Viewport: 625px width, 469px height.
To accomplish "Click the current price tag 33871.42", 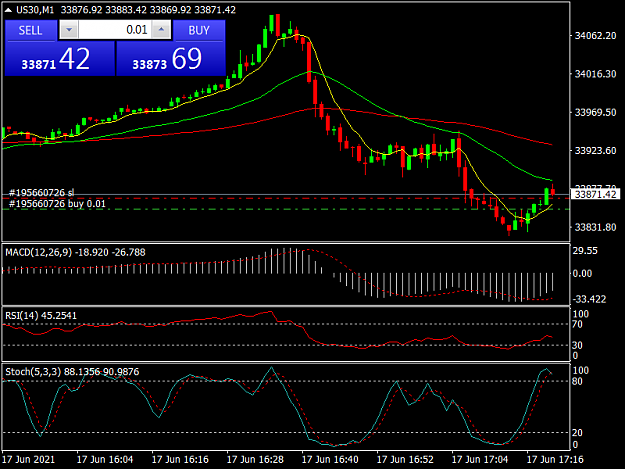I will (x=595, y=194).
